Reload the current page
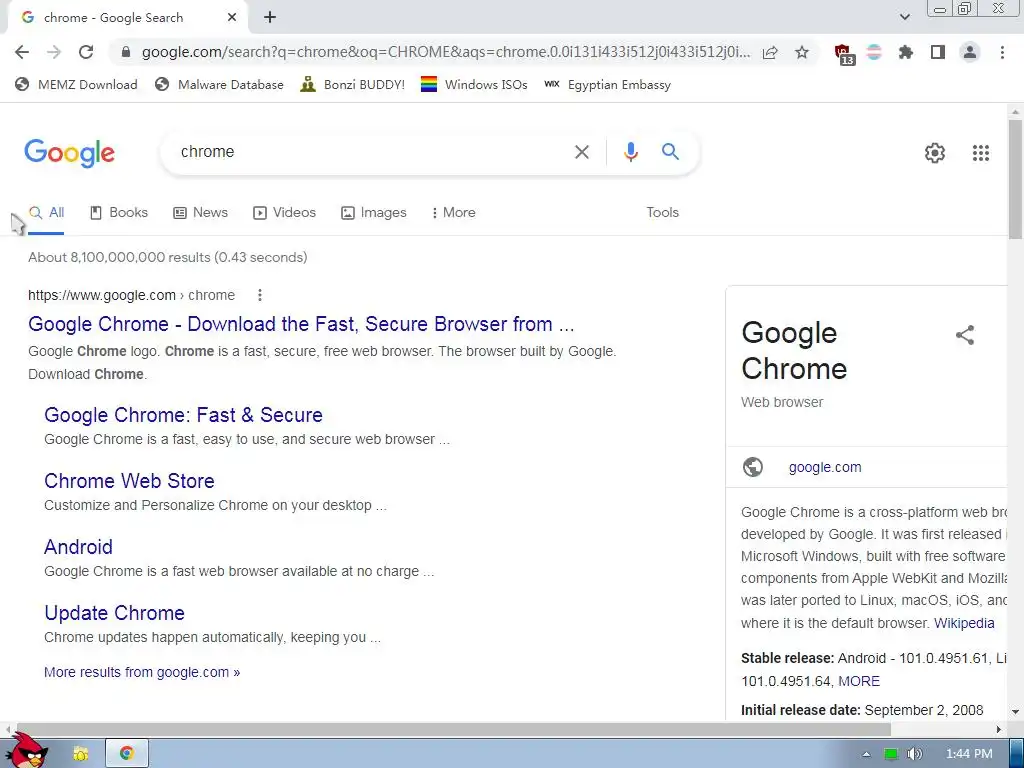 click(x=86, y=52)
